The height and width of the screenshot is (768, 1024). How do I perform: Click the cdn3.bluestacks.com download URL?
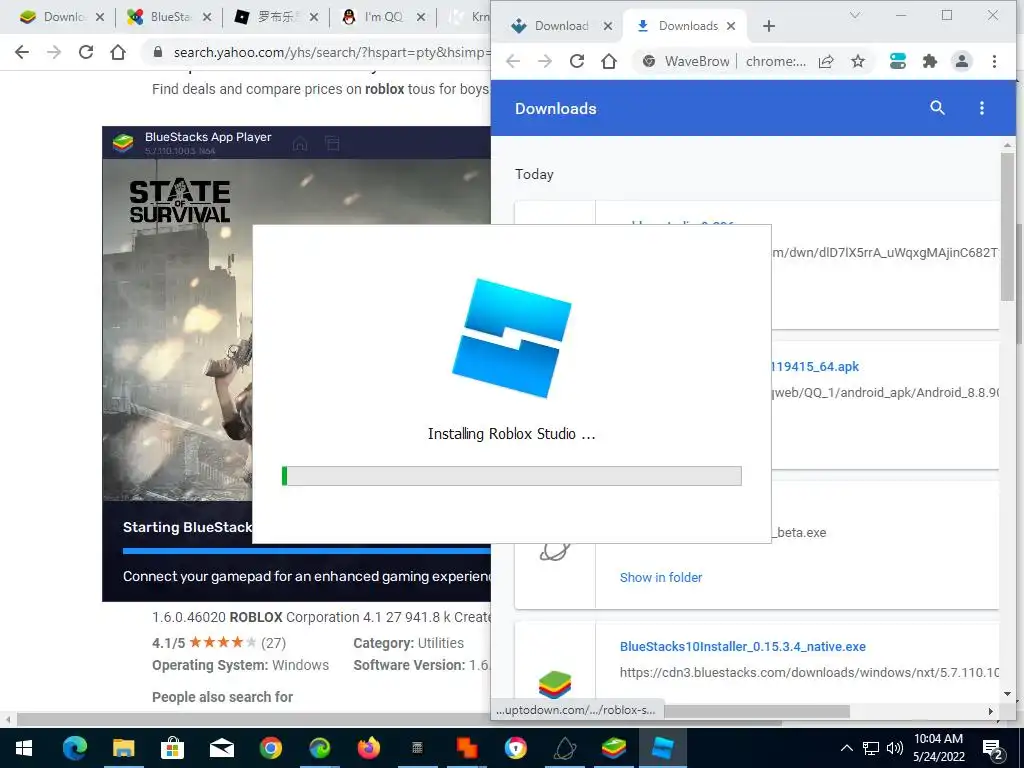[x=808, y=672]
